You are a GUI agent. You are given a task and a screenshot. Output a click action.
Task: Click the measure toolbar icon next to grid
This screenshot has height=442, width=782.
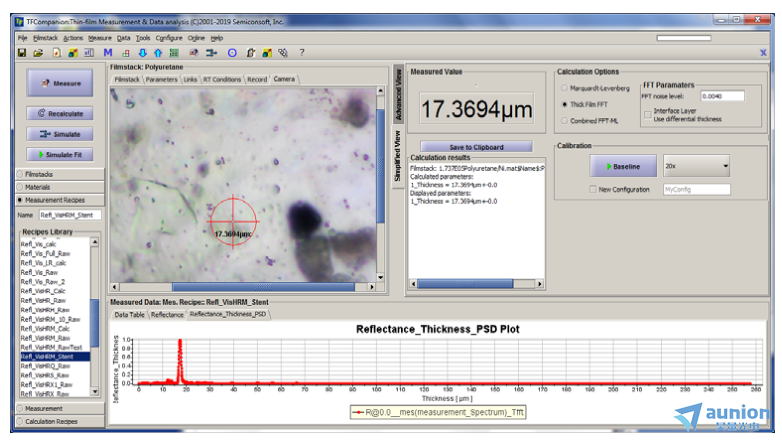[x=194, y=52]
